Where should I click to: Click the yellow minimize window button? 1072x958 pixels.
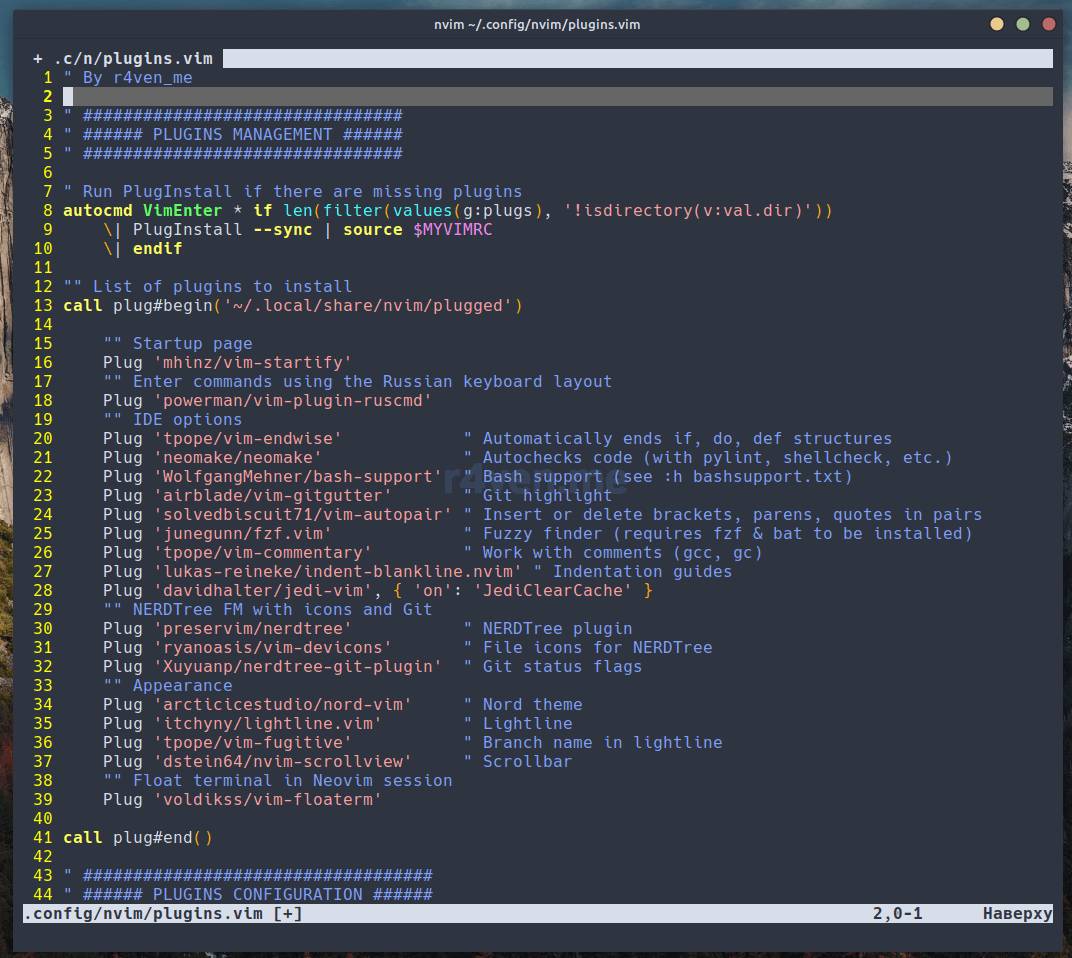[x=996, y=24]
